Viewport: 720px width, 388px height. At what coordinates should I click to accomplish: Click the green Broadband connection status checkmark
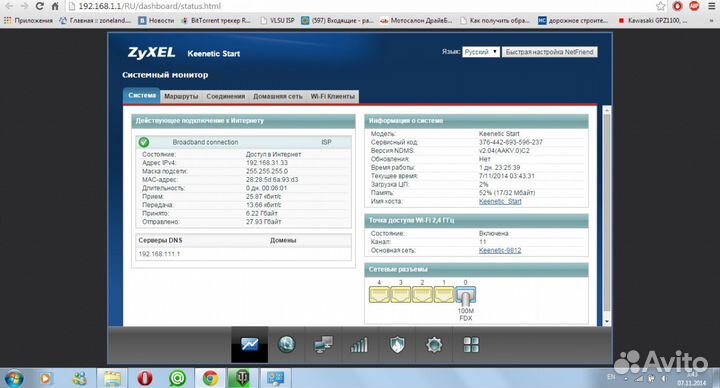[x=144, y=142]
